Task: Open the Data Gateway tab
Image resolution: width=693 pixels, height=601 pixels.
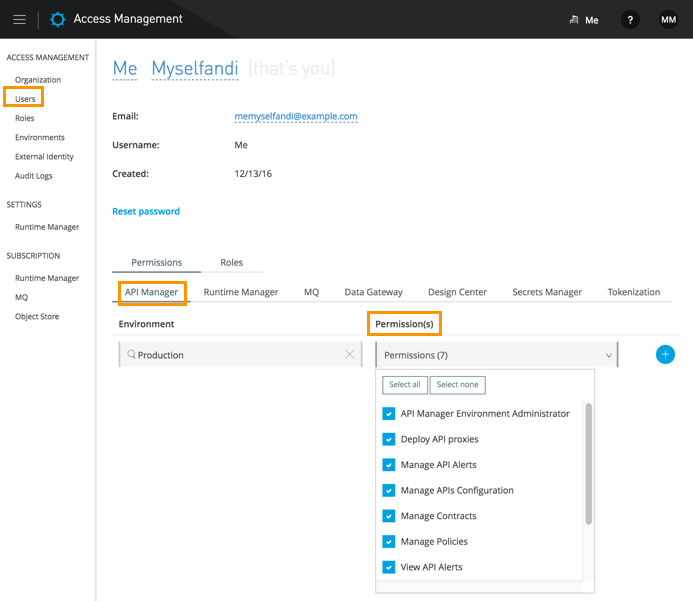Action: 373,292
